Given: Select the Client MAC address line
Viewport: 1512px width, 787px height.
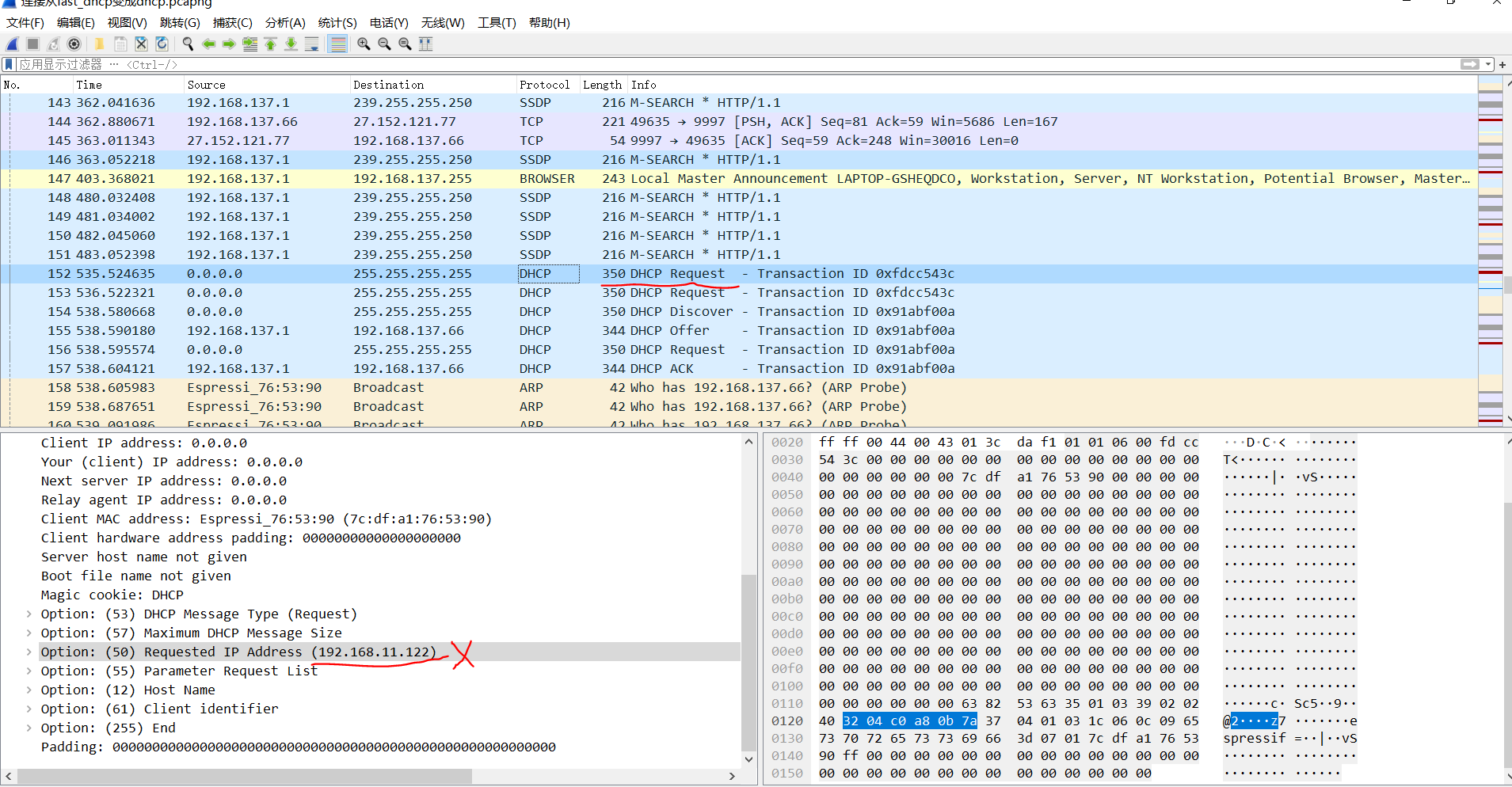Looking at the screenshot, I should [266, 519].
